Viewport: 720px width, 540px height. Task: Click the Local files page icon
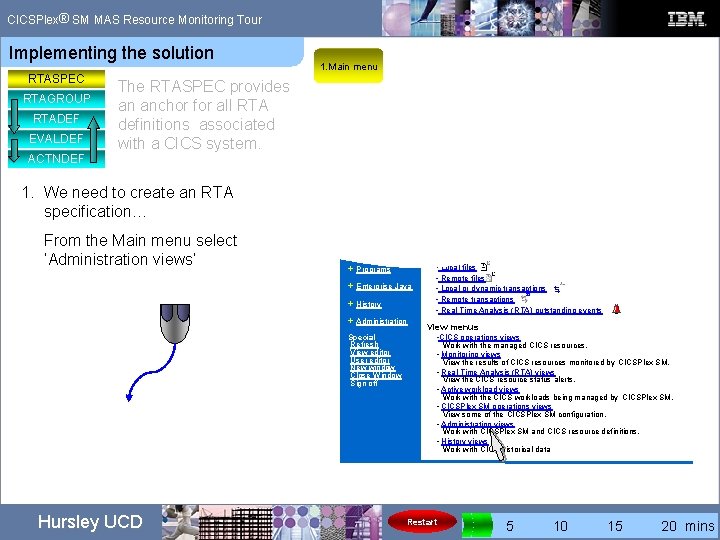tap(485, 266)
